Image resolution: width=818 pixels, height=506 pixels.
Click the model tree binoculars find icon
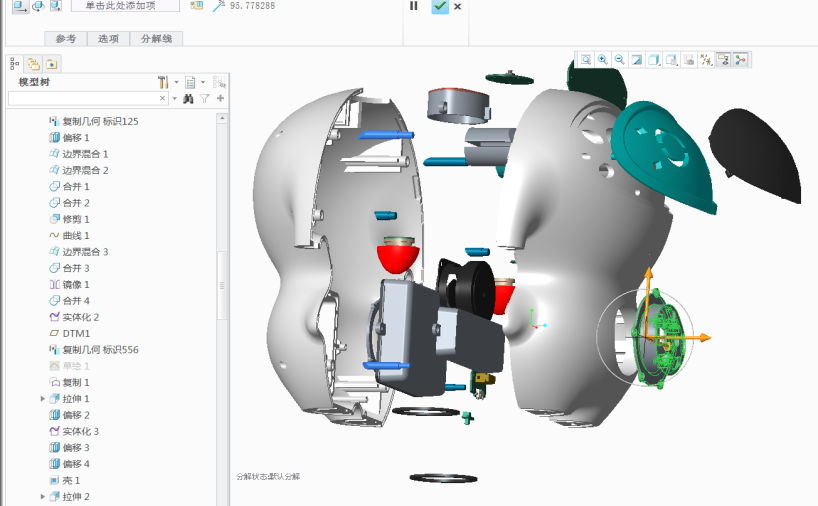[187, 99]
